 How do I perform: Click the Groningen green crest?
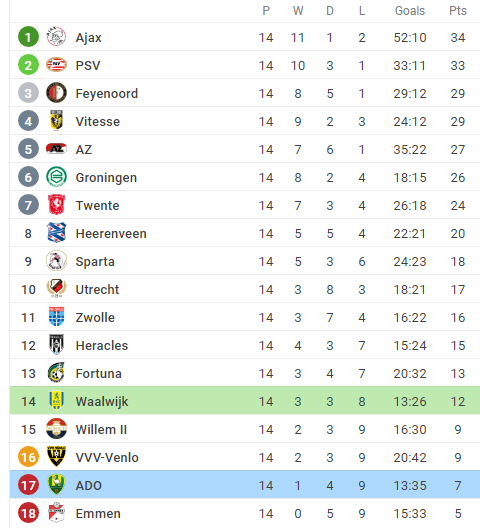pos(56,176)
